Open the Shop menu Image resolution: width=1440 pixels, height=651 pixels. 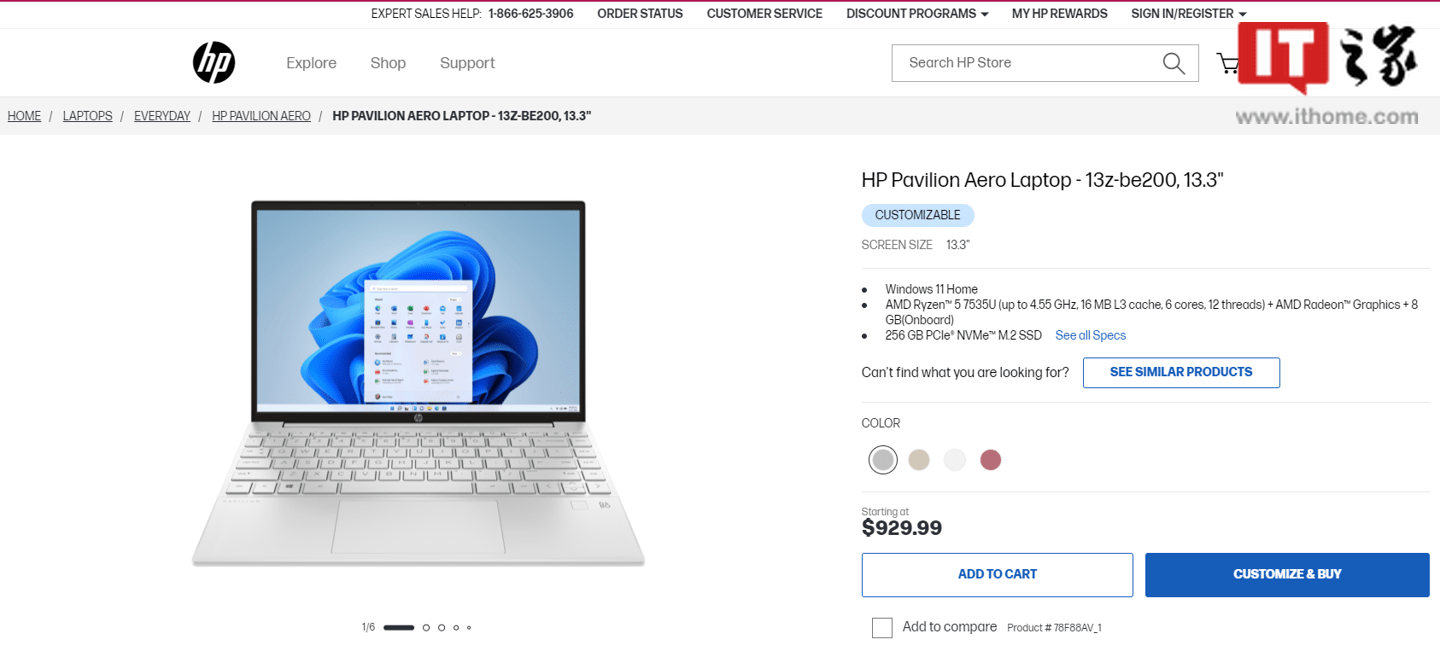388,63
